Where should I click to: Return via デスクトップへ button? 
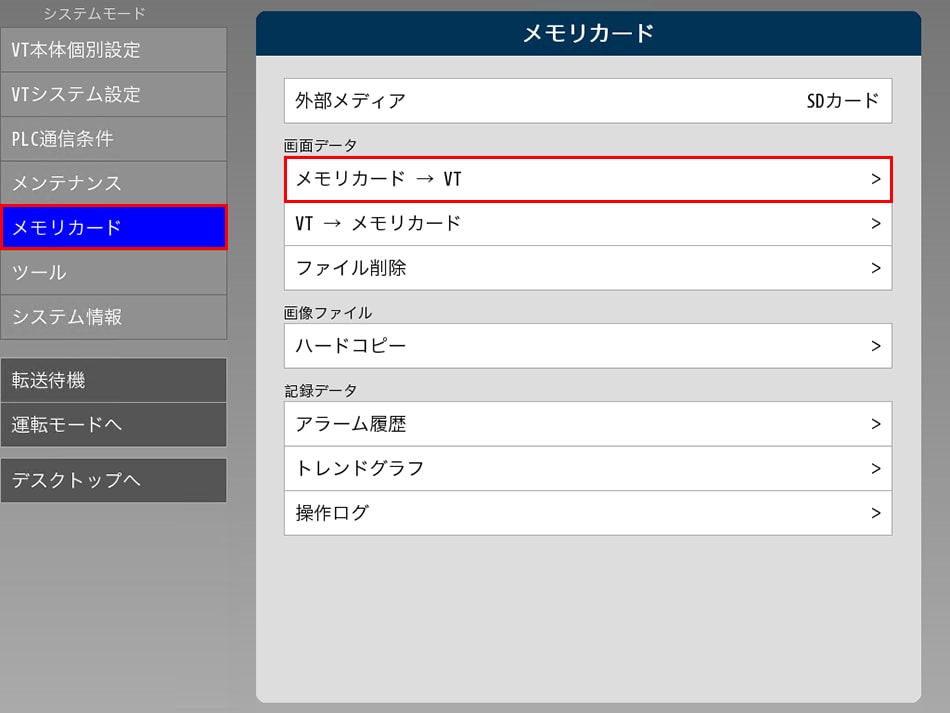pos(113,480)
